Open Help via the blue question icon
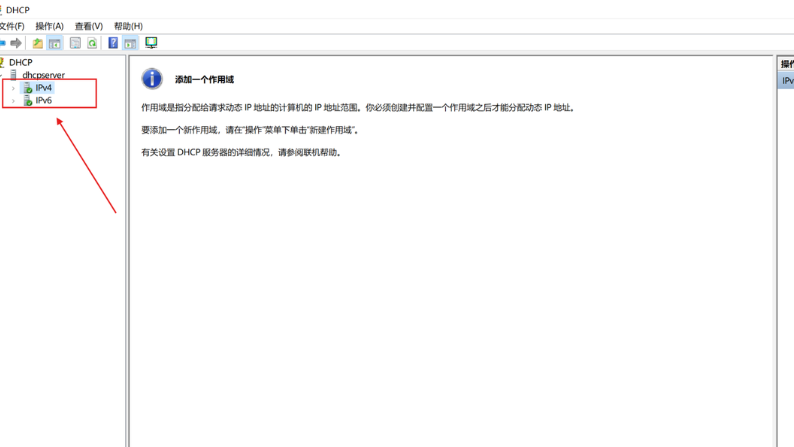This screenshot has height=447, width=794. pos(113,43)
